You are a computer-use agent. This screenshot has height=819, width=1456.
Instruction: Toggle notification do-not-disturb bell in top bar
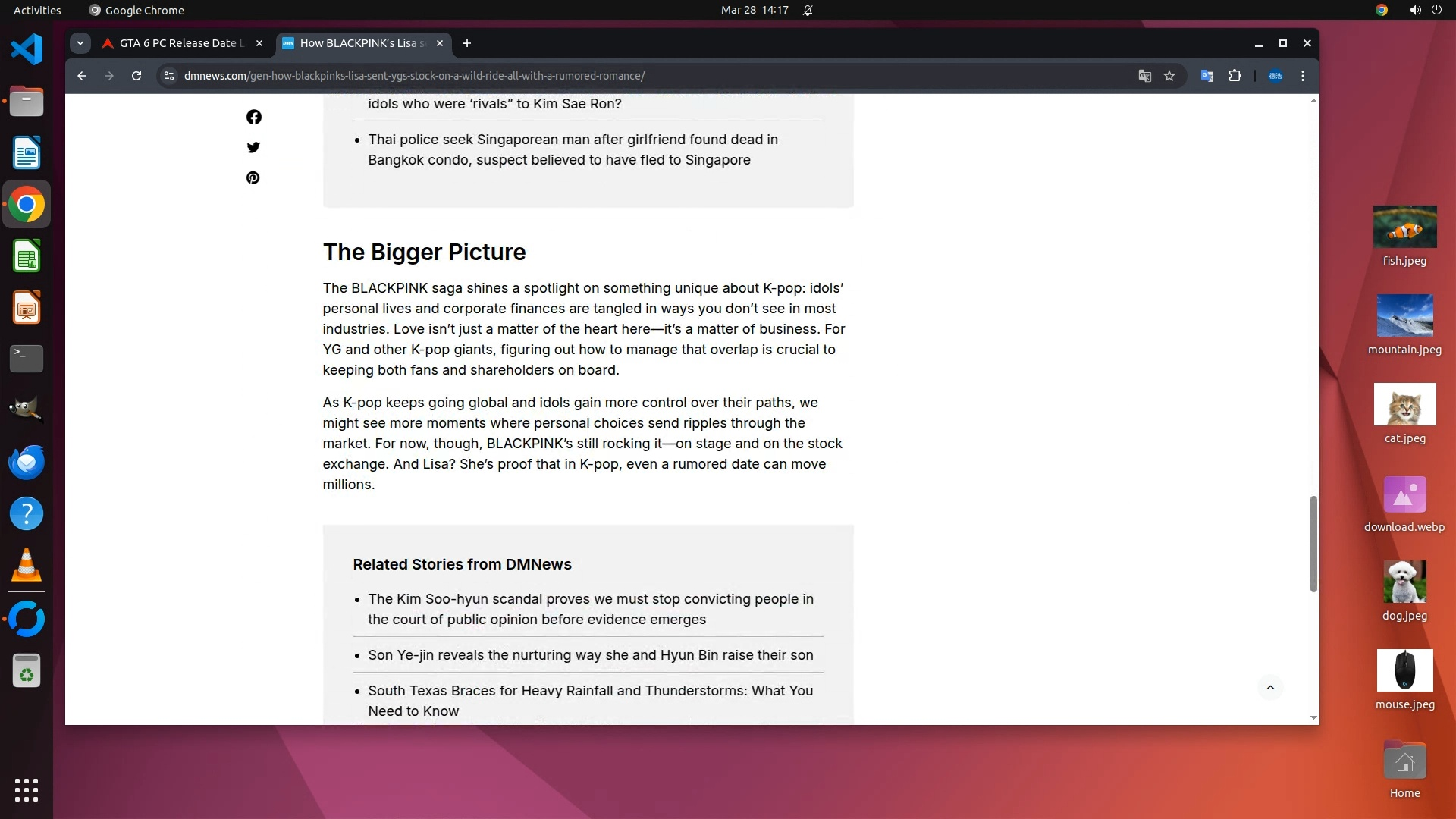[x=808, y=11]
